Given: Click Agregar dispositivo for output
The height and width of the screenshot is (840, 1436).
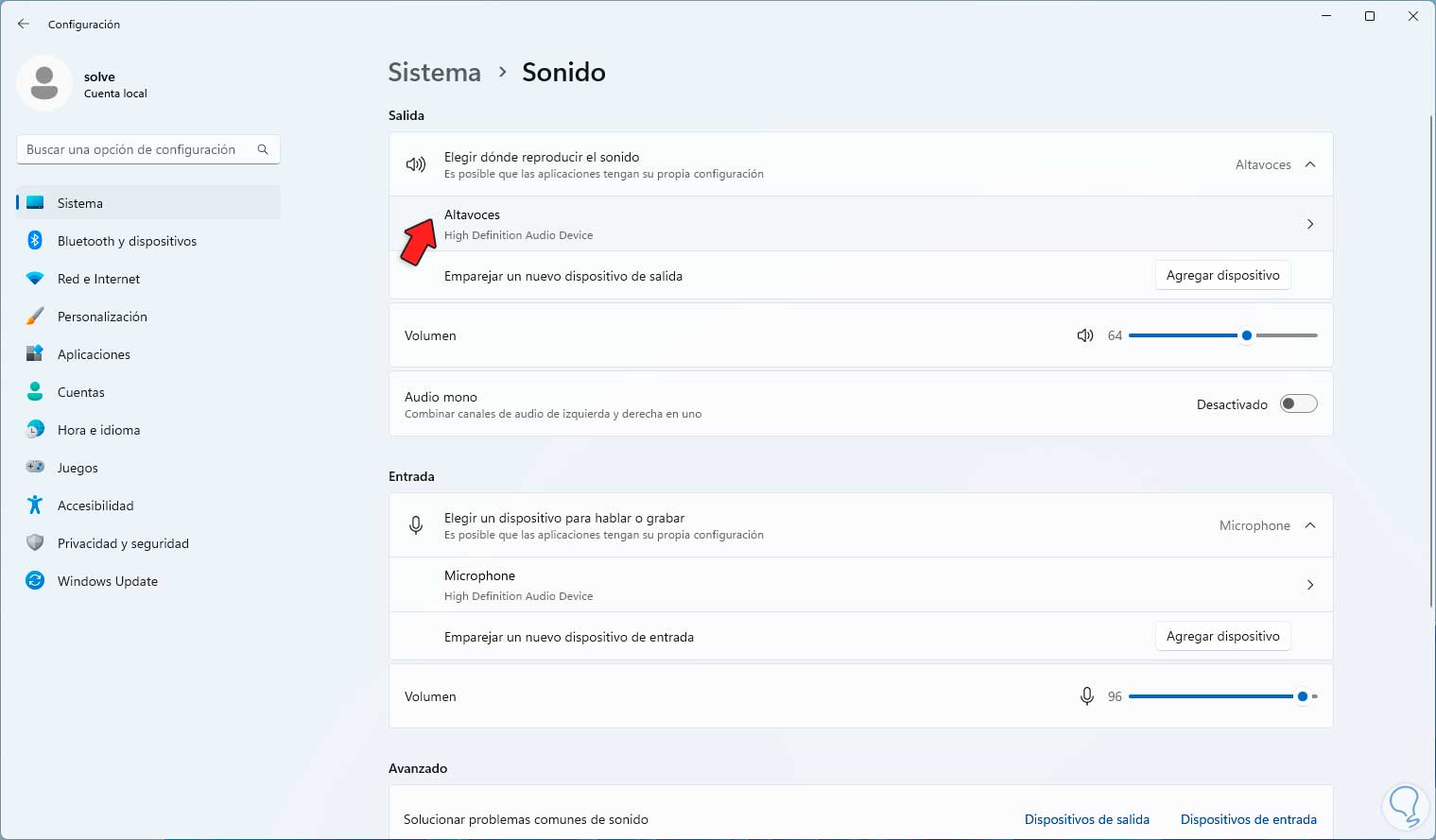Looking at the screenshot, I should 1222,275.
